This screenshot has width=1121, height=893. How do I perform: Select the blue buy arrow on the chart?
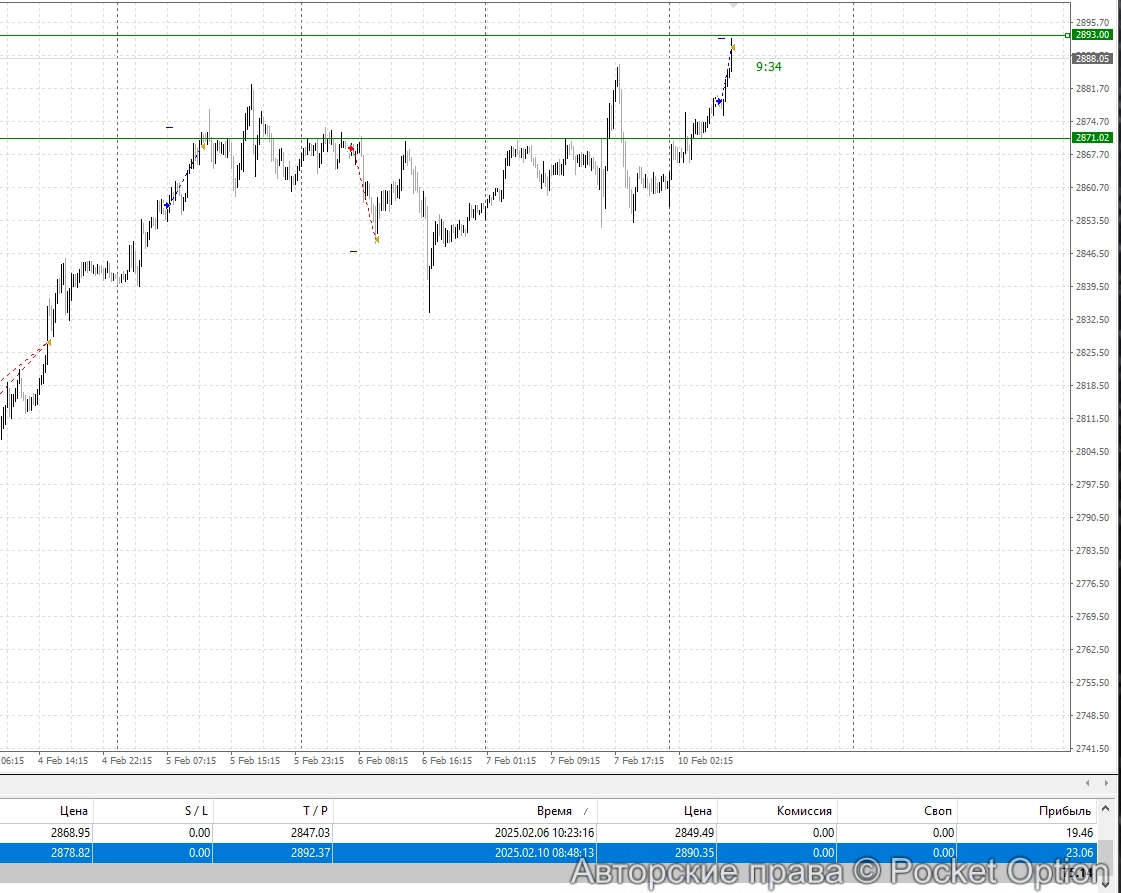(x=719, y=101)
